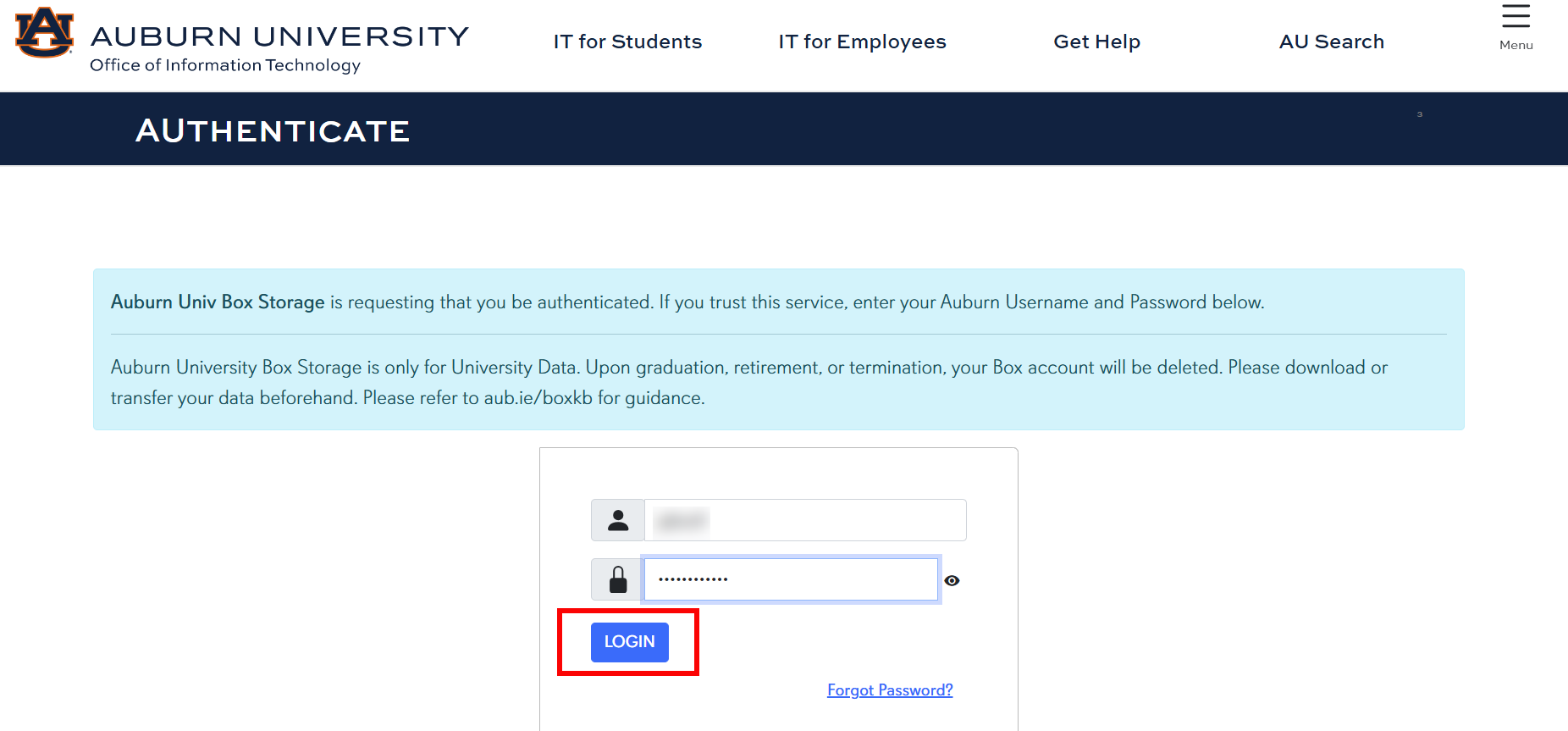Click the Menu label under the hamburger

coord(1516,45)
